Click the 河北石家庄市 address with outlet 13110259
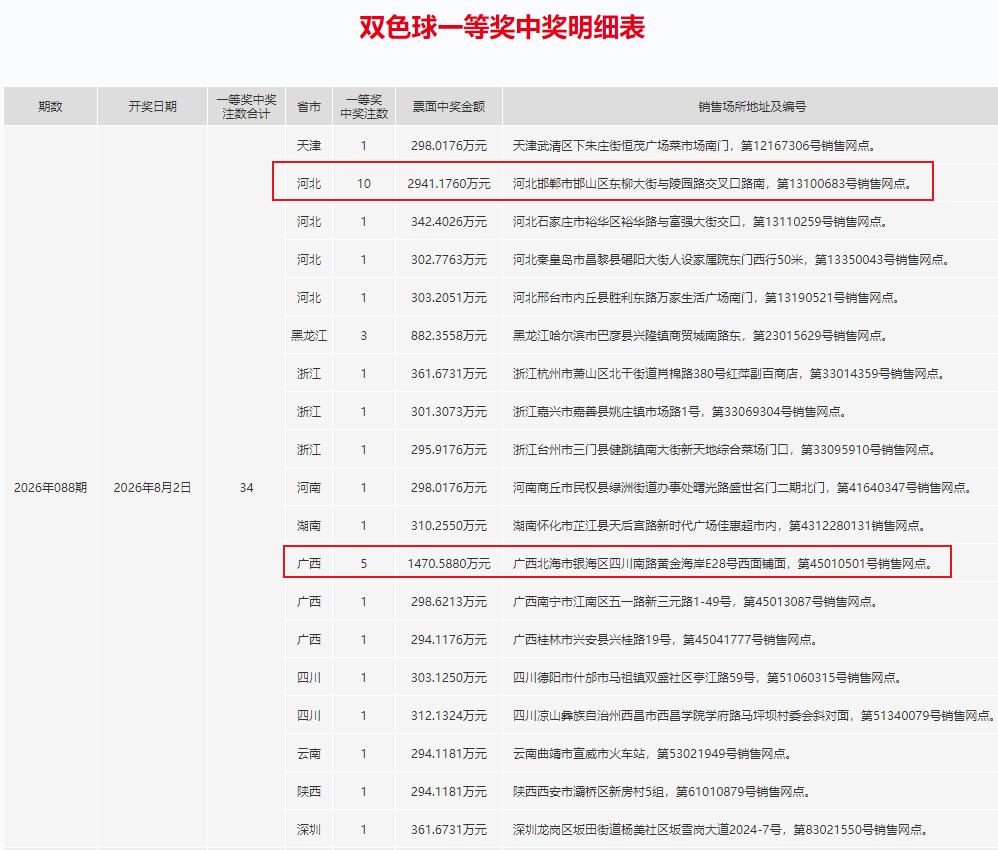The height and width of the screenshot is (850, 998). click(x=701, y=222)
